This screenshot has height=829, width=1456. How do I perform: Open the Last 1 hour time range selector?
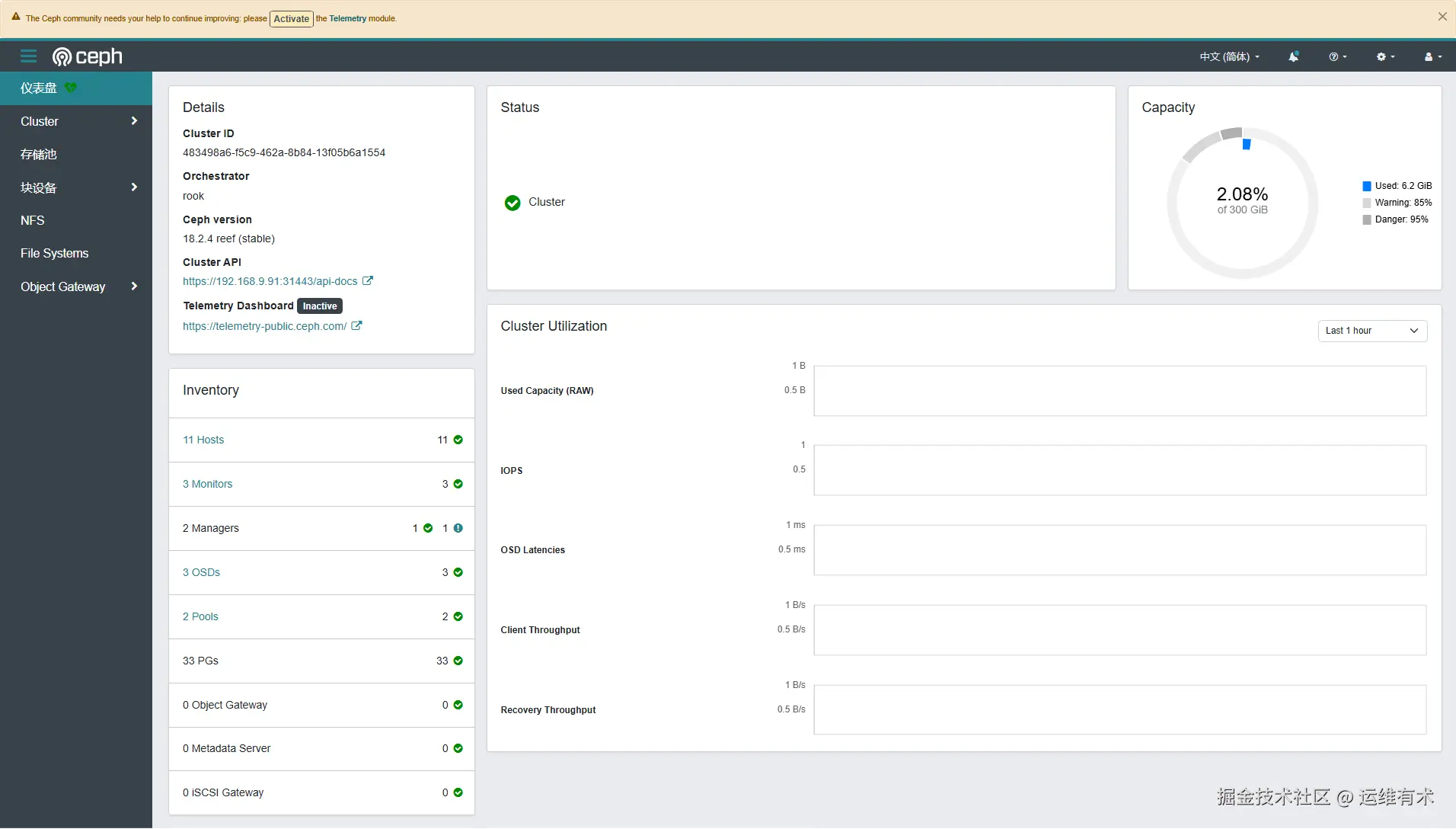(1372, 330)
